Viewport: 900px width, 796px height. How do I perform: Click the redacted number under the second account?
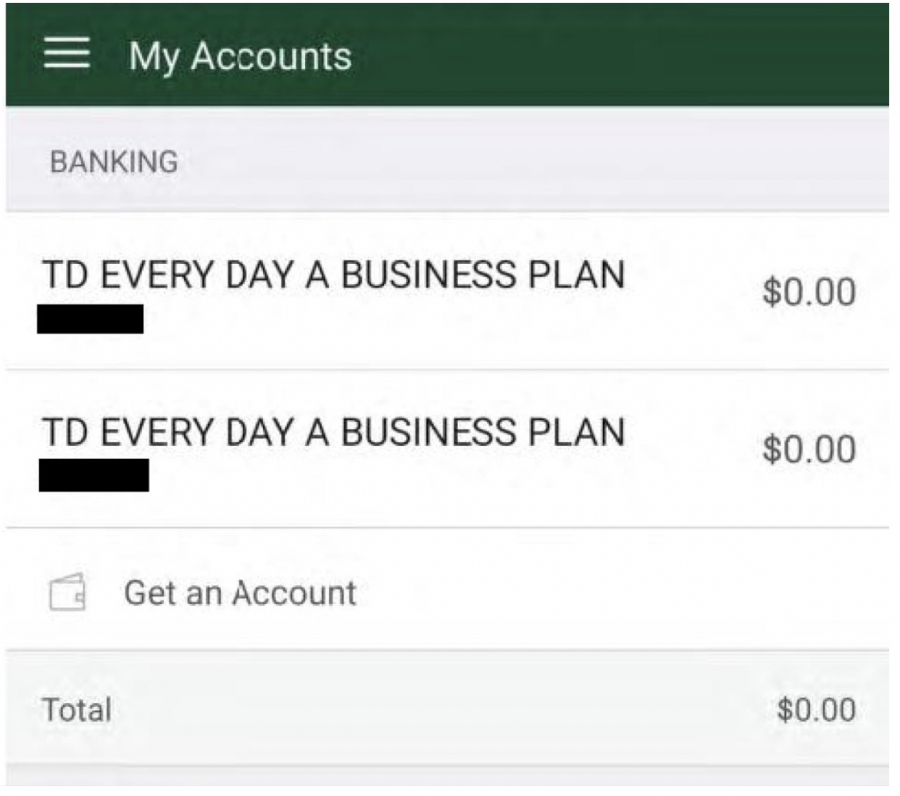click(x=94, y=475)
